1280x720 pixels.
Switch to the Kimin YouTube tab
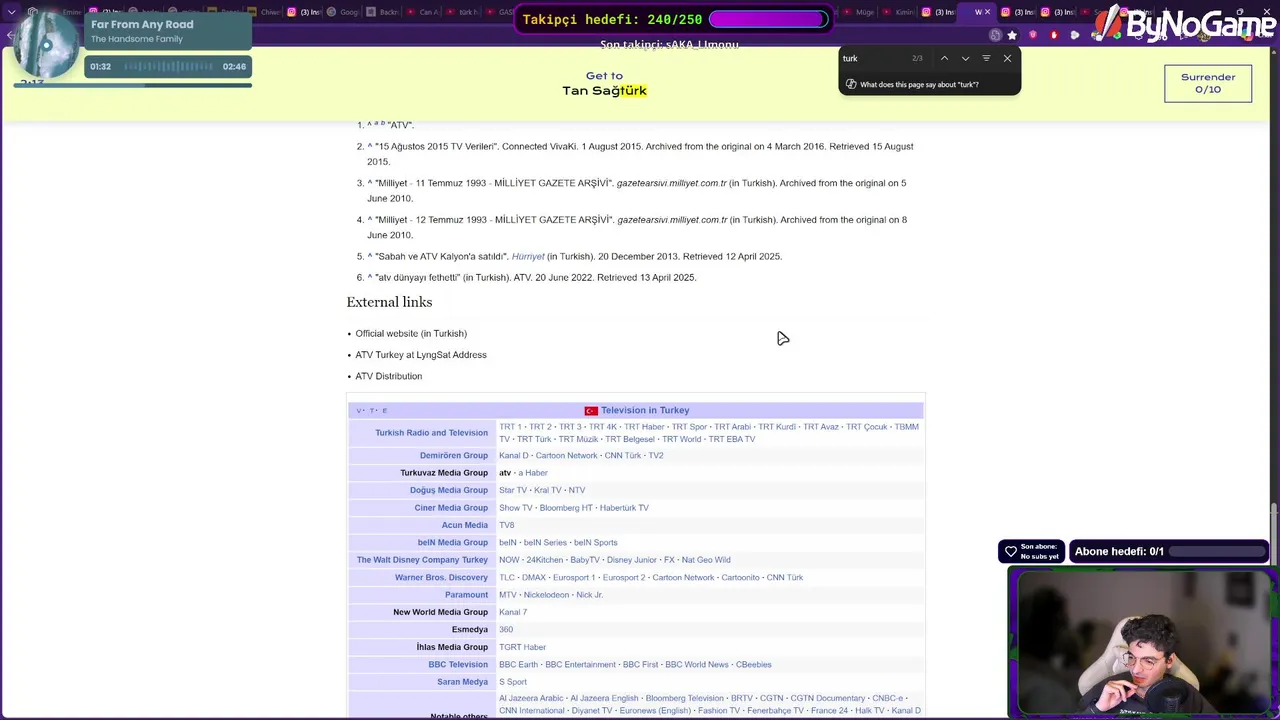[x=899, y=12]
